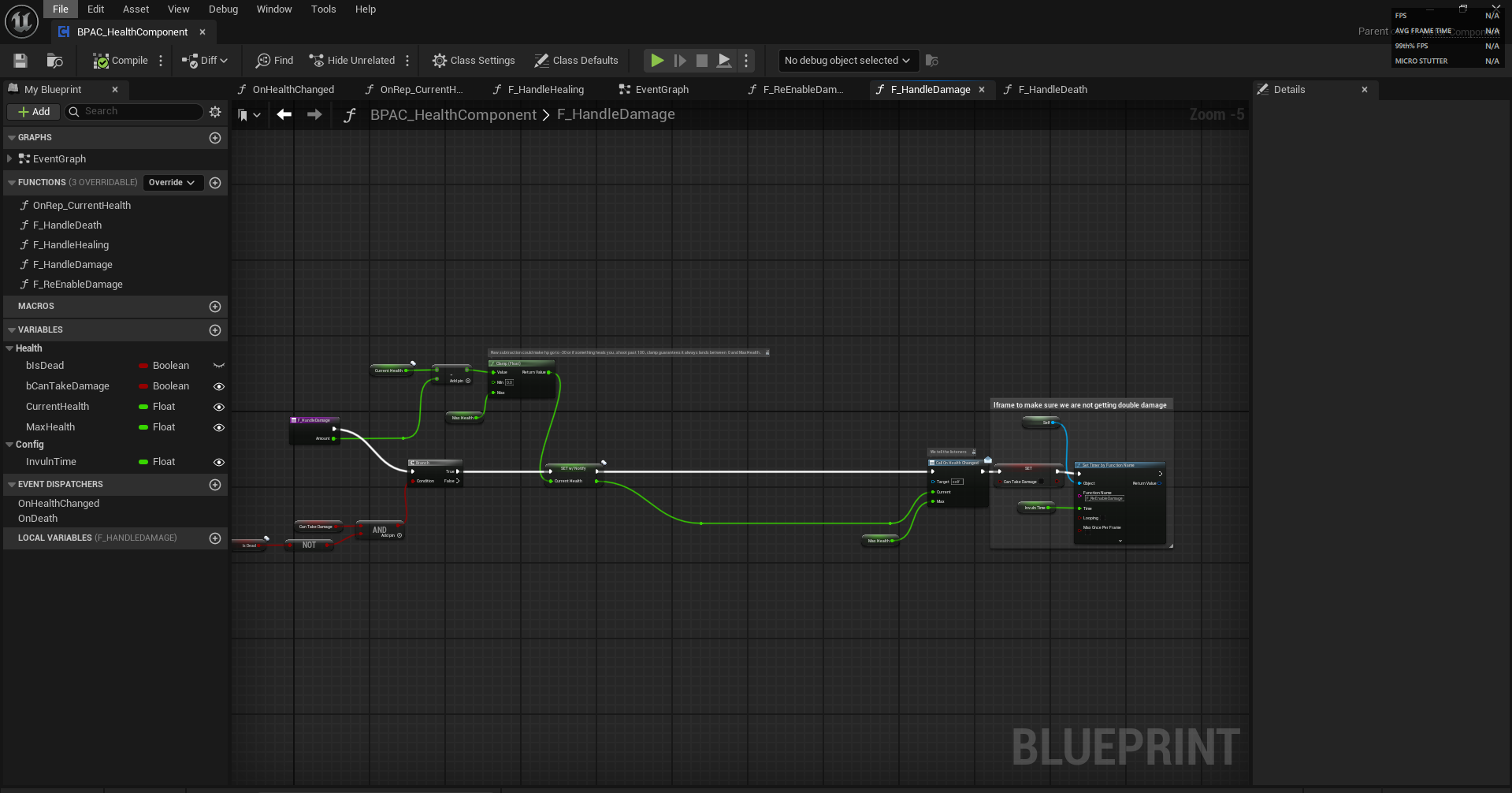Open the bookmarks dropdown in graph toolbar
Screen dimensions: 1512x793
249,115
